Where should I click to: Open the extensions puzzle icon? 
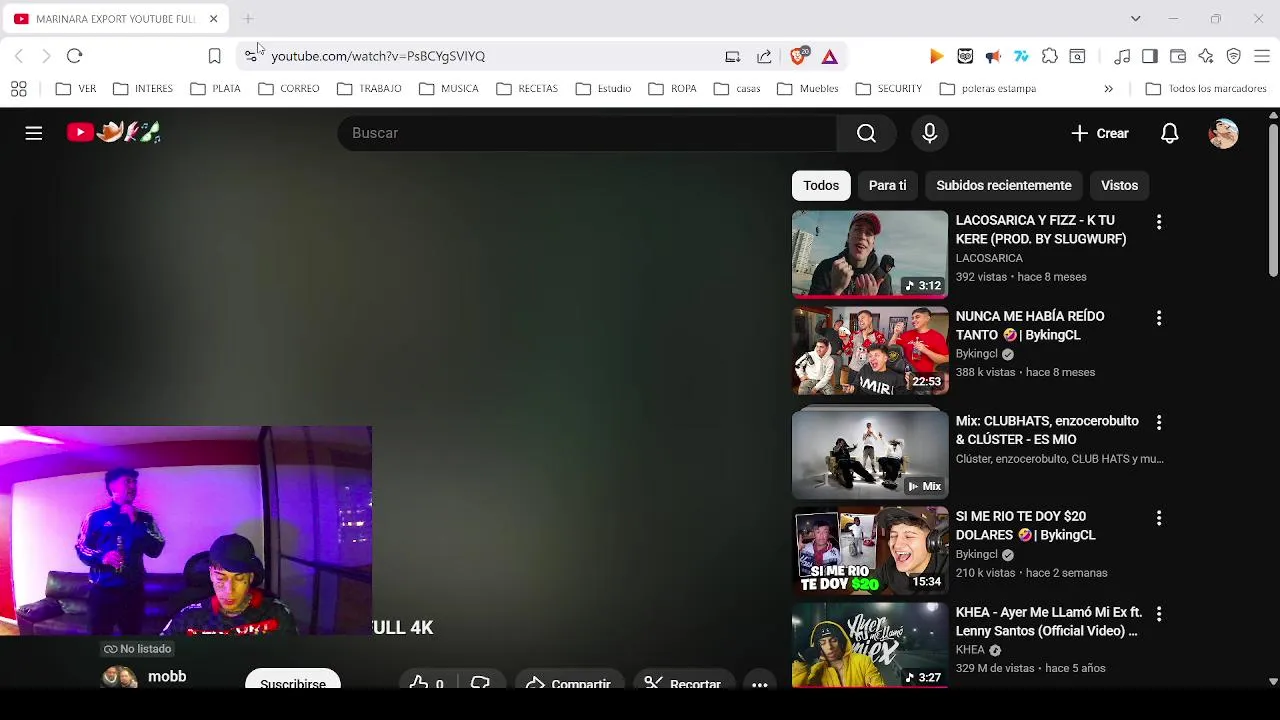(x=1049, y=56)
